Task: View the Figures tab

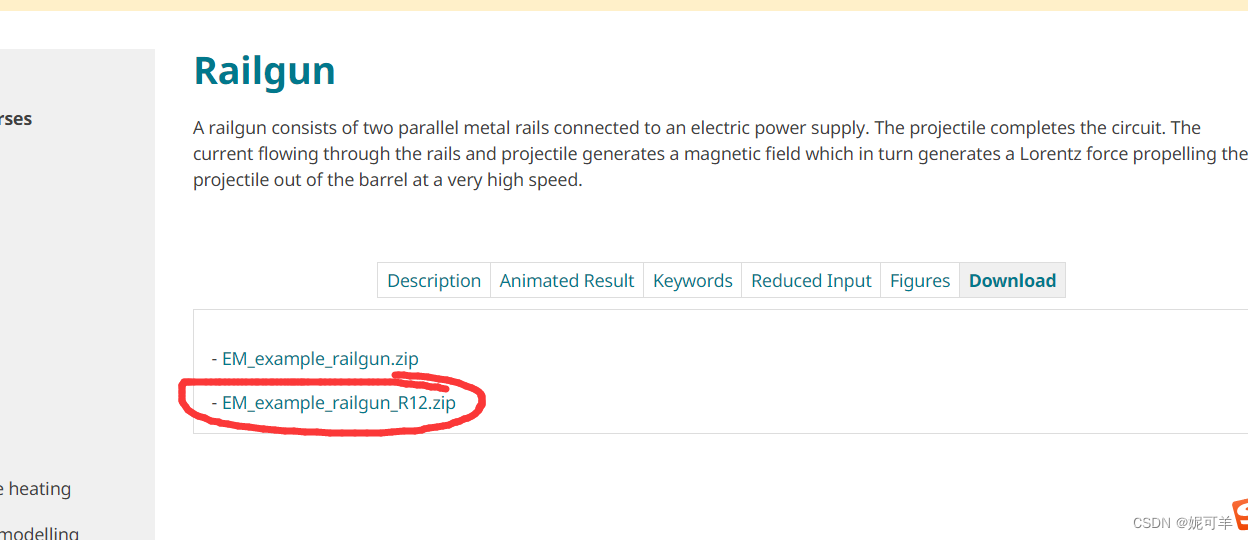Action: coord(920,281)
